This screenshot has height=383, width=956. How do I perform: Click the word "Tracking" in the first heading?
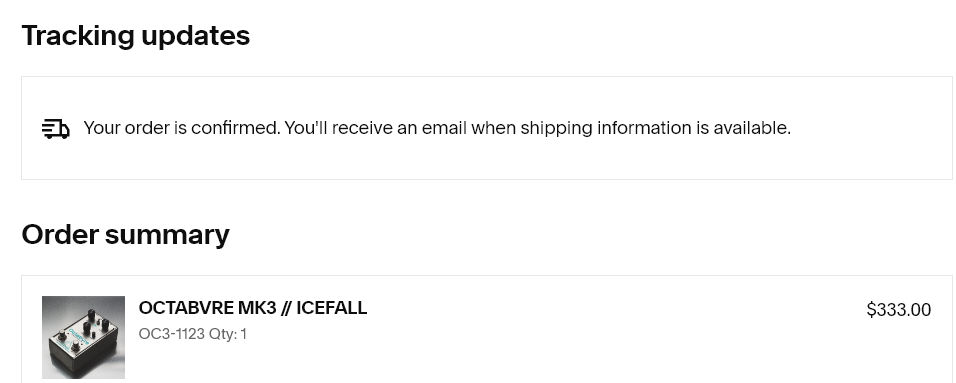78,35
